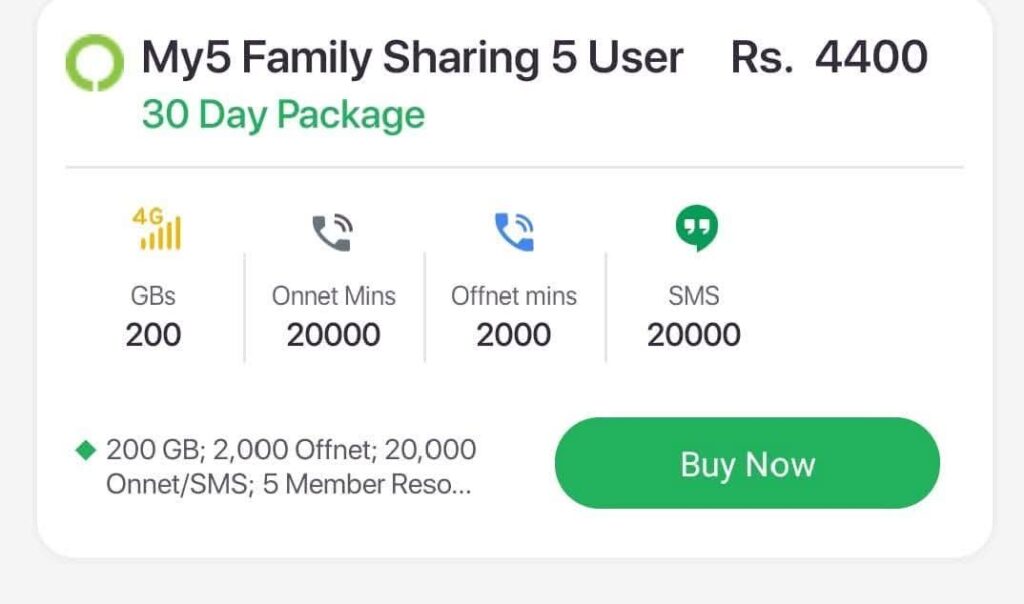Click the Onnet Mins label

click(x=334, y=296)
